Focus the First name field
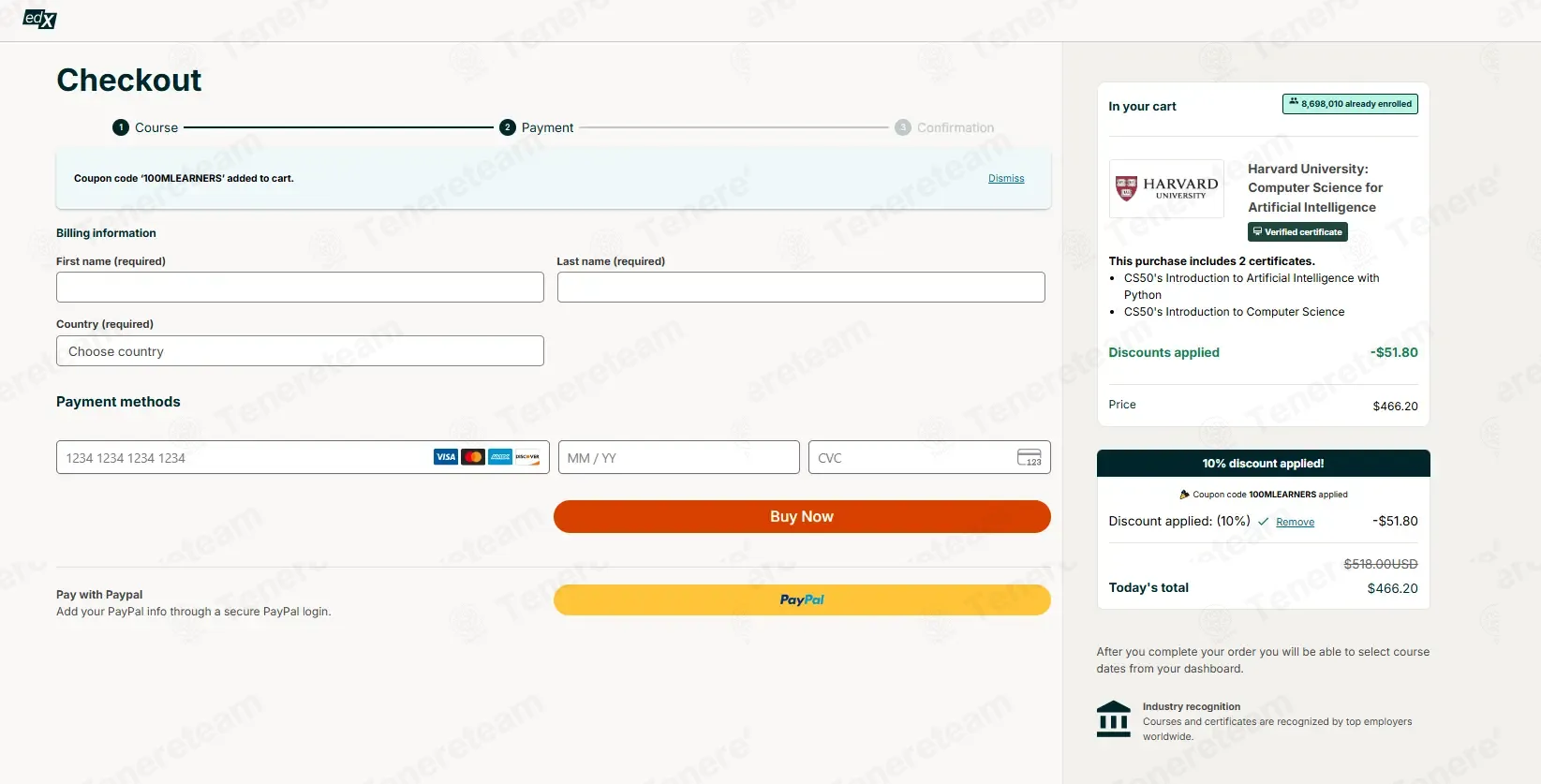1541x784 pixels. 300,288
